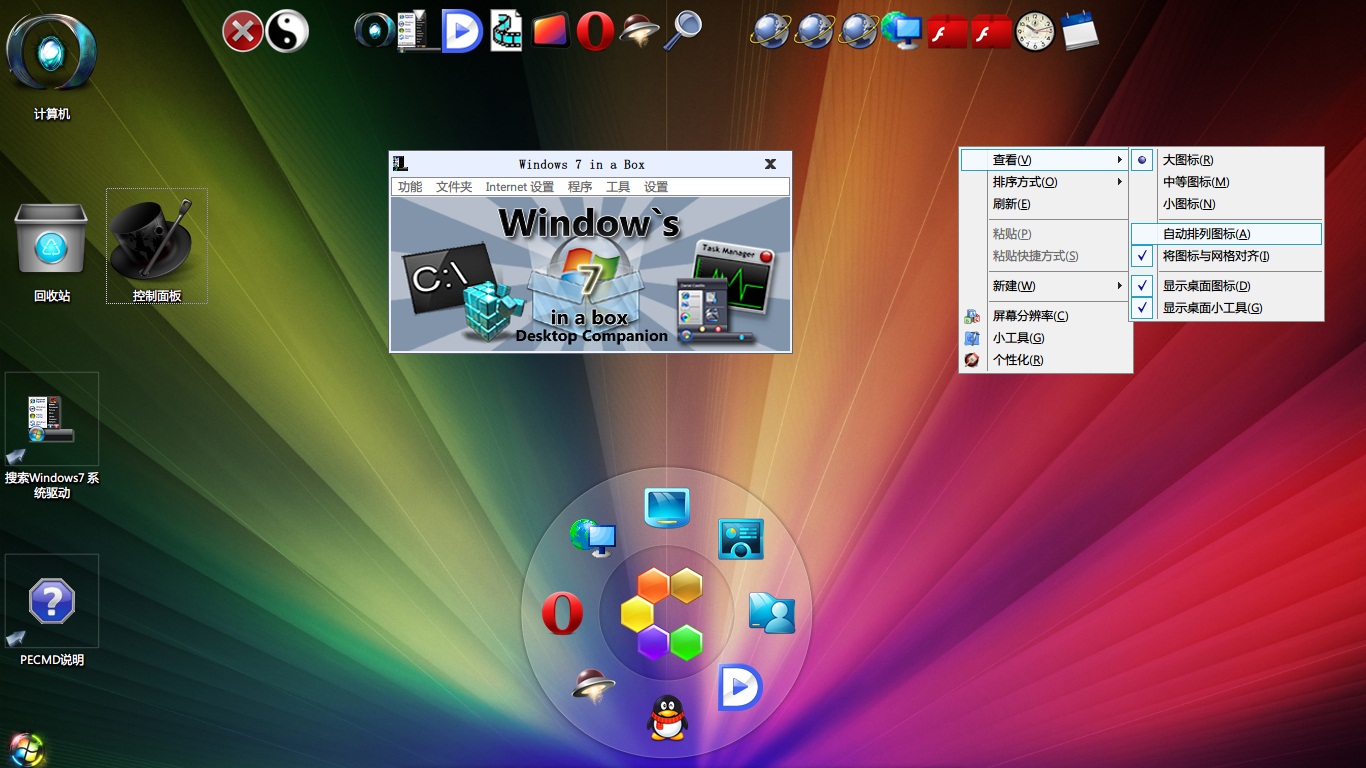Open the blue D player in top dock
1366x768 pixels.
(463, 31)
